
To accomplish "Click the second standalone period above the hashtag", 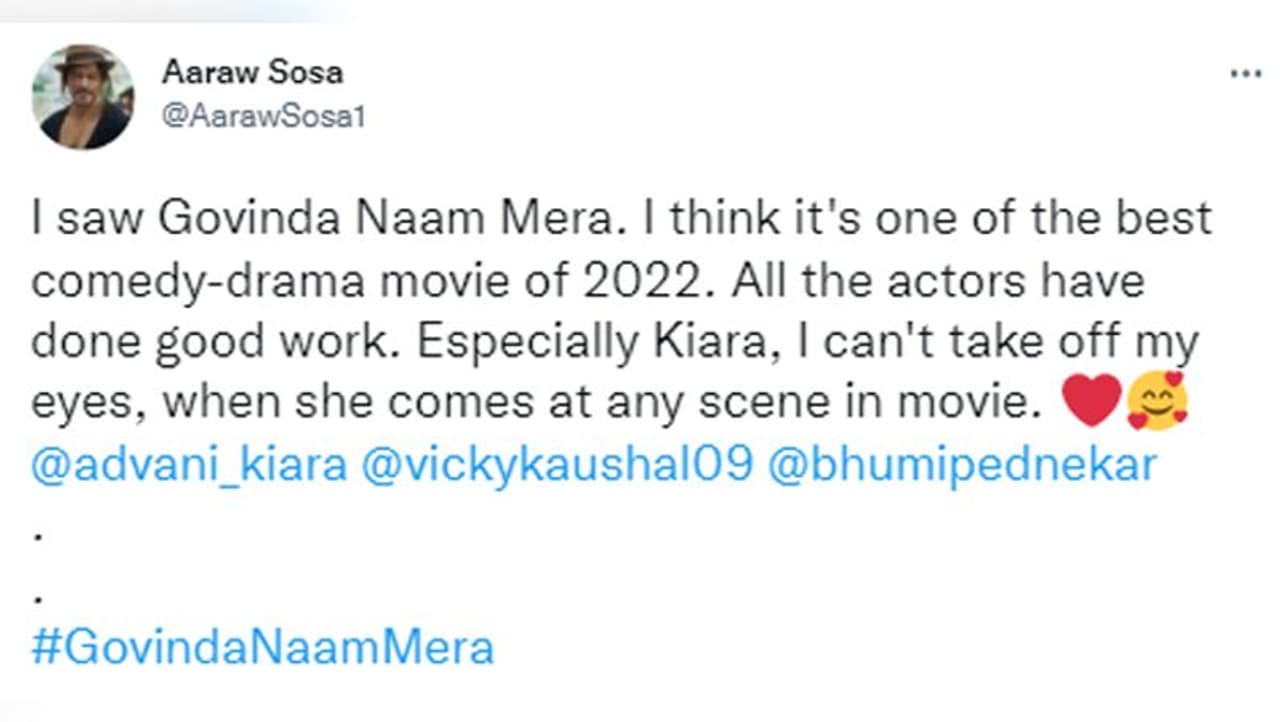I will coord(37,598).
